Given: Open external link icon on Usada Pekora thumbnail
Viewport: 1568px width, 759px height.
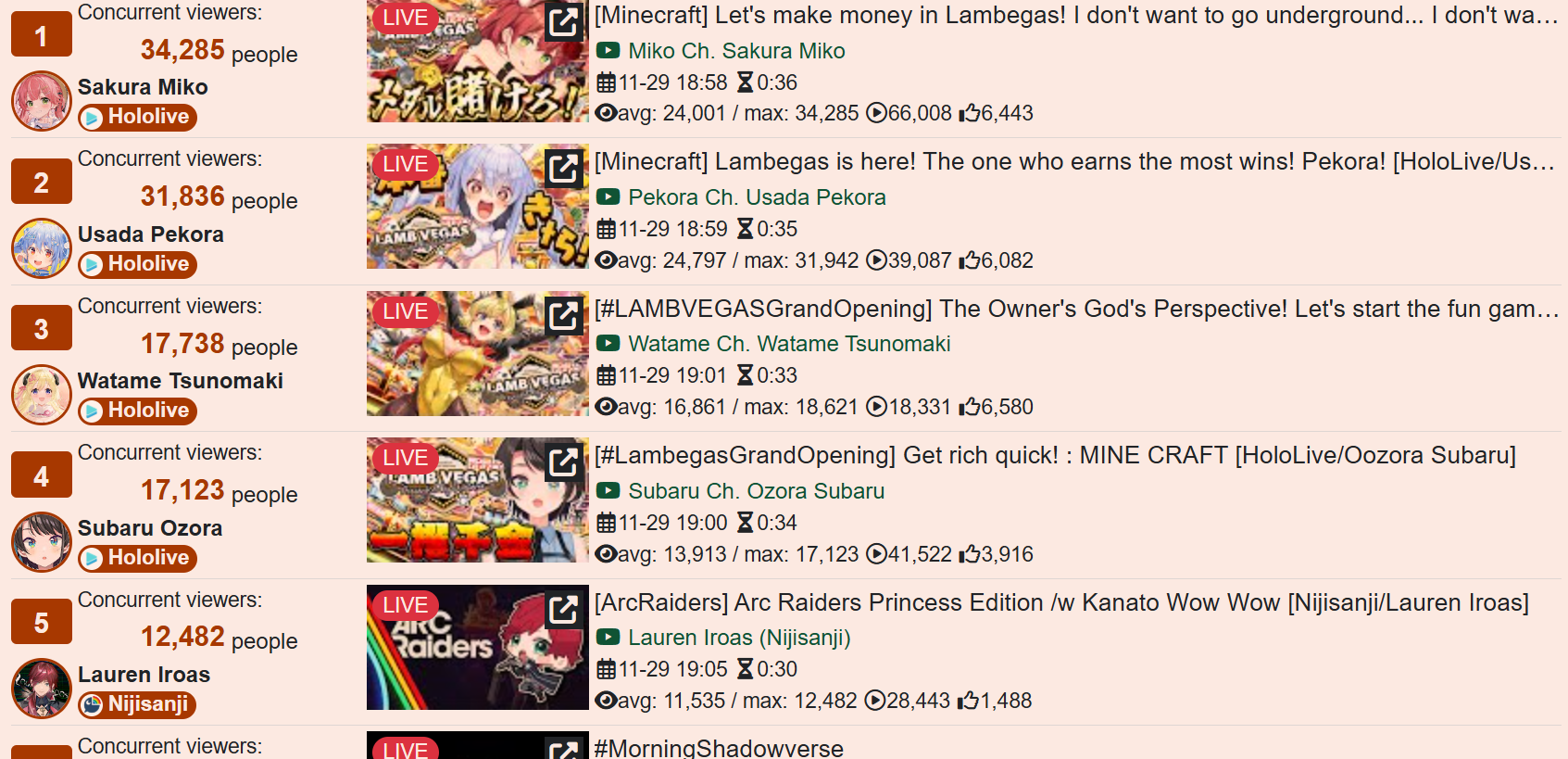Looking at the screenshot, I should pos(563,168).
